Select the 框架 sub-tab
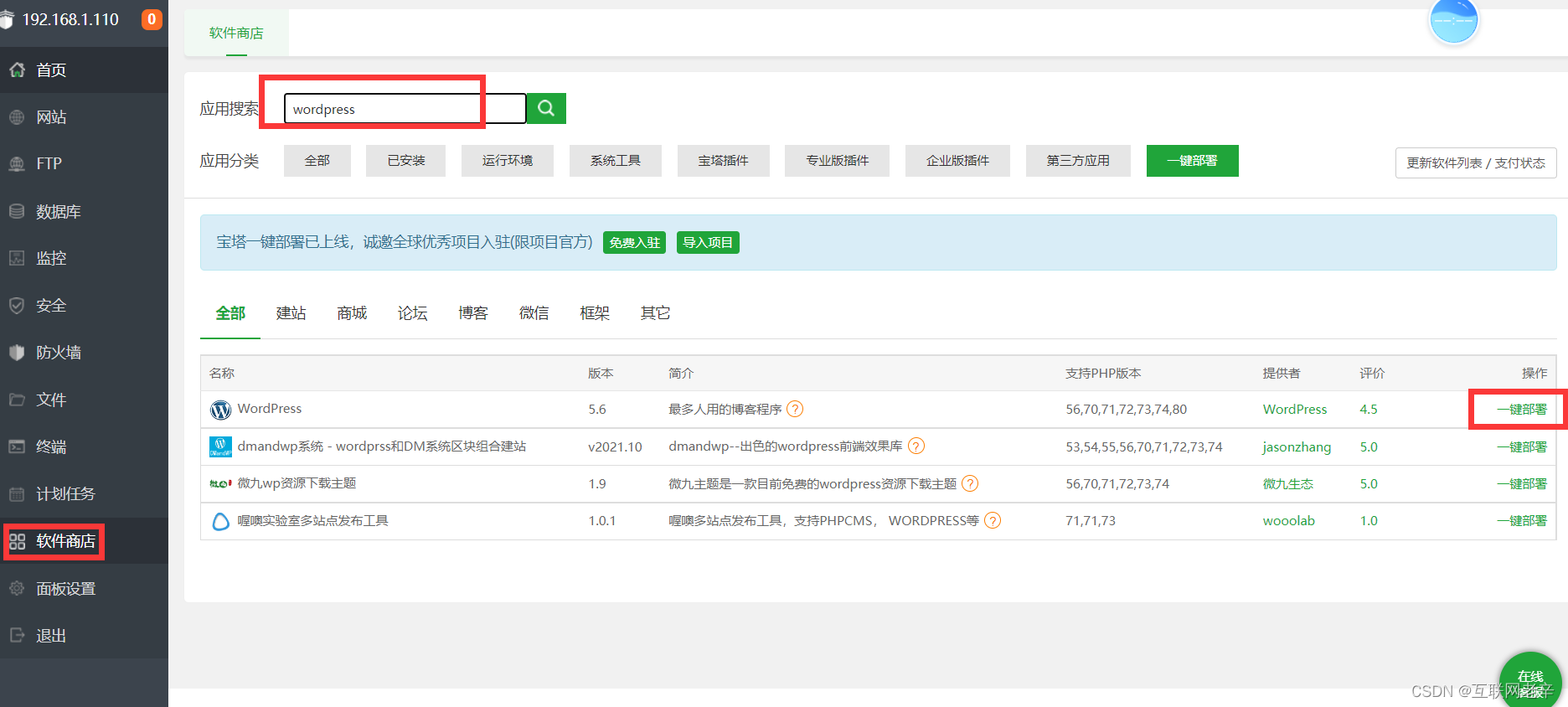This screenshot has width=1568, height=707. (x=595, y=313)
